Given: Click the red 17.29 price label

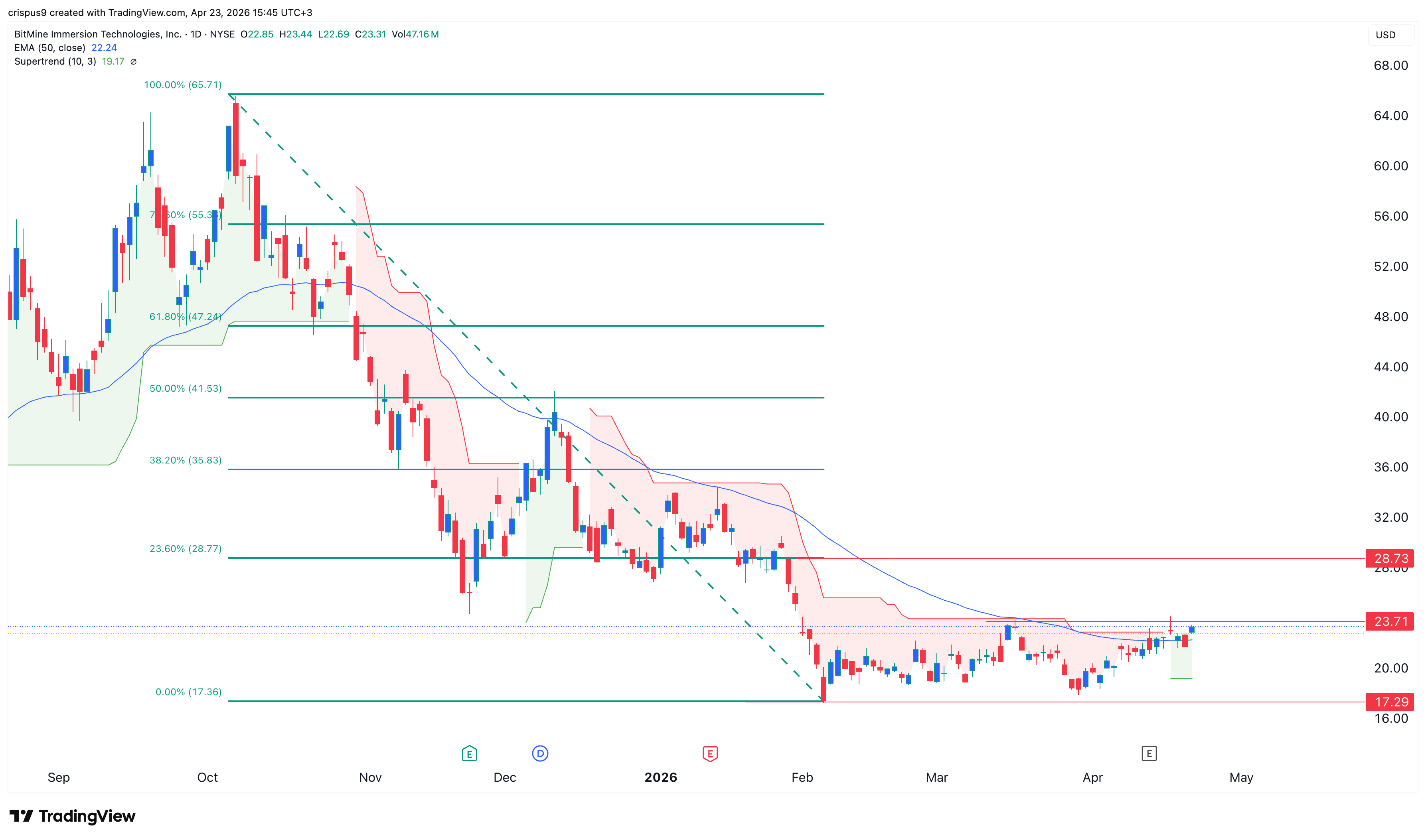Looking at the screenshot, I should point(1390,702).
